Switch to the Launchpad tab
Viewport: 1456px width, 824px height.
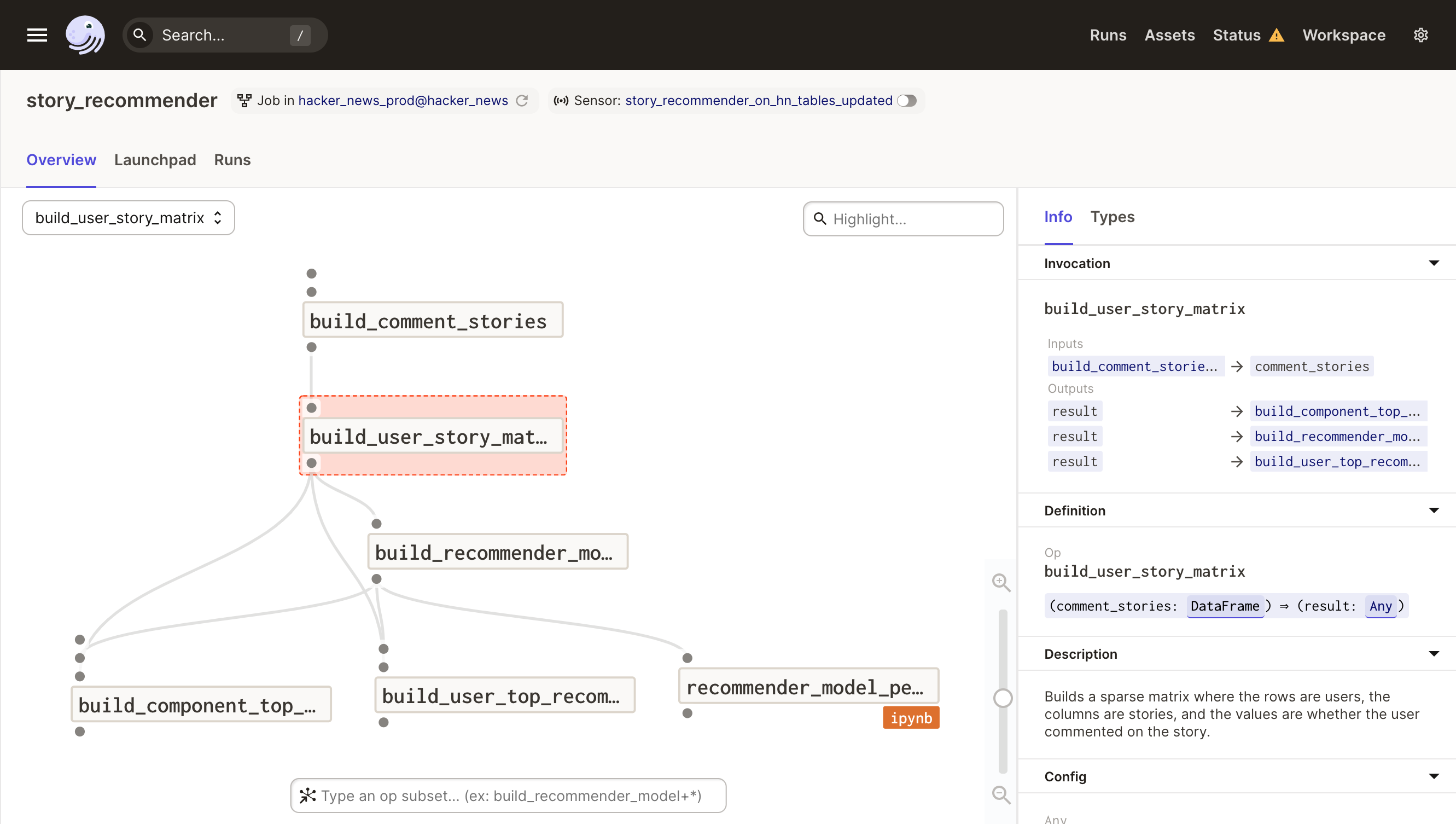(155, 160)
